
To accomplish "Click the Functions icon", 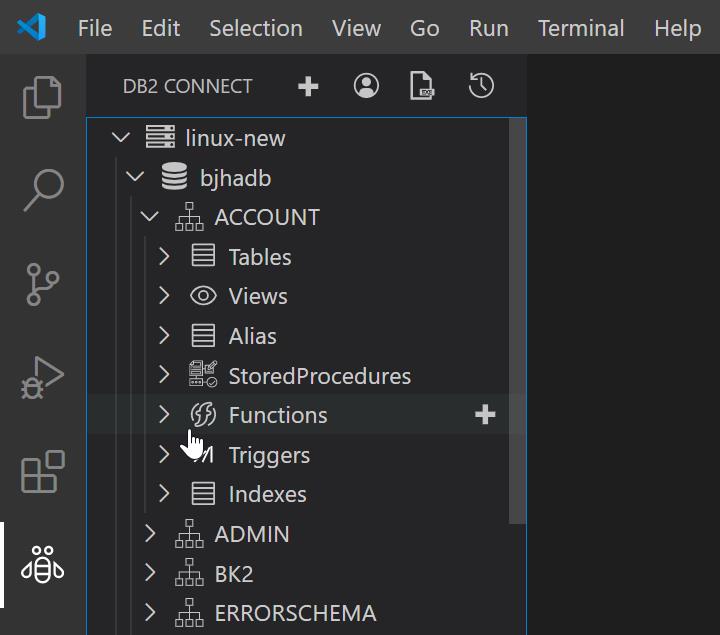I will [x=203, y=414].
